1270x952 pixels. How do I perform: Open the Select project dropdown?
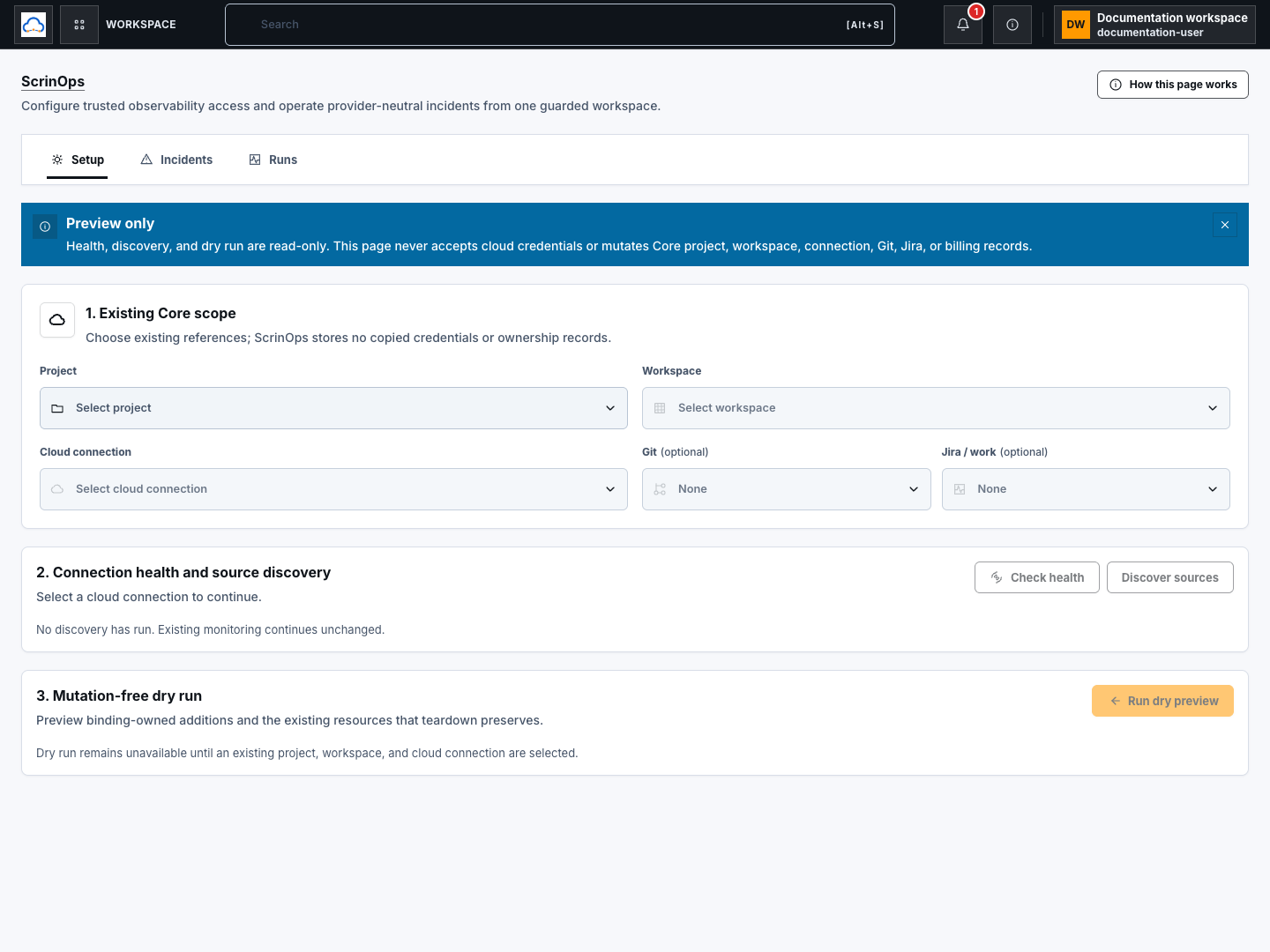point(333,408)
